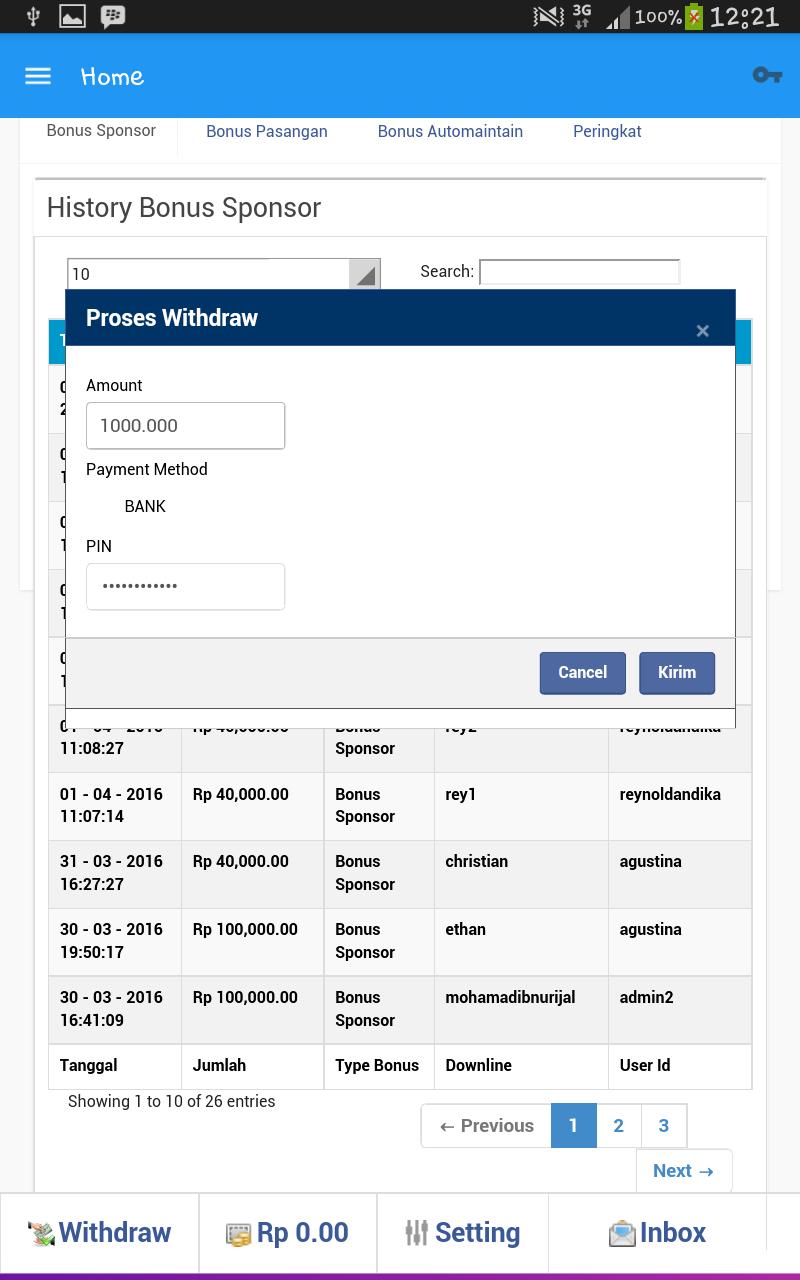The height and width of the screenshot is (1280, 800).
Task: Switch to Bonus Automaintain tab
Action: tap(450, 132)
